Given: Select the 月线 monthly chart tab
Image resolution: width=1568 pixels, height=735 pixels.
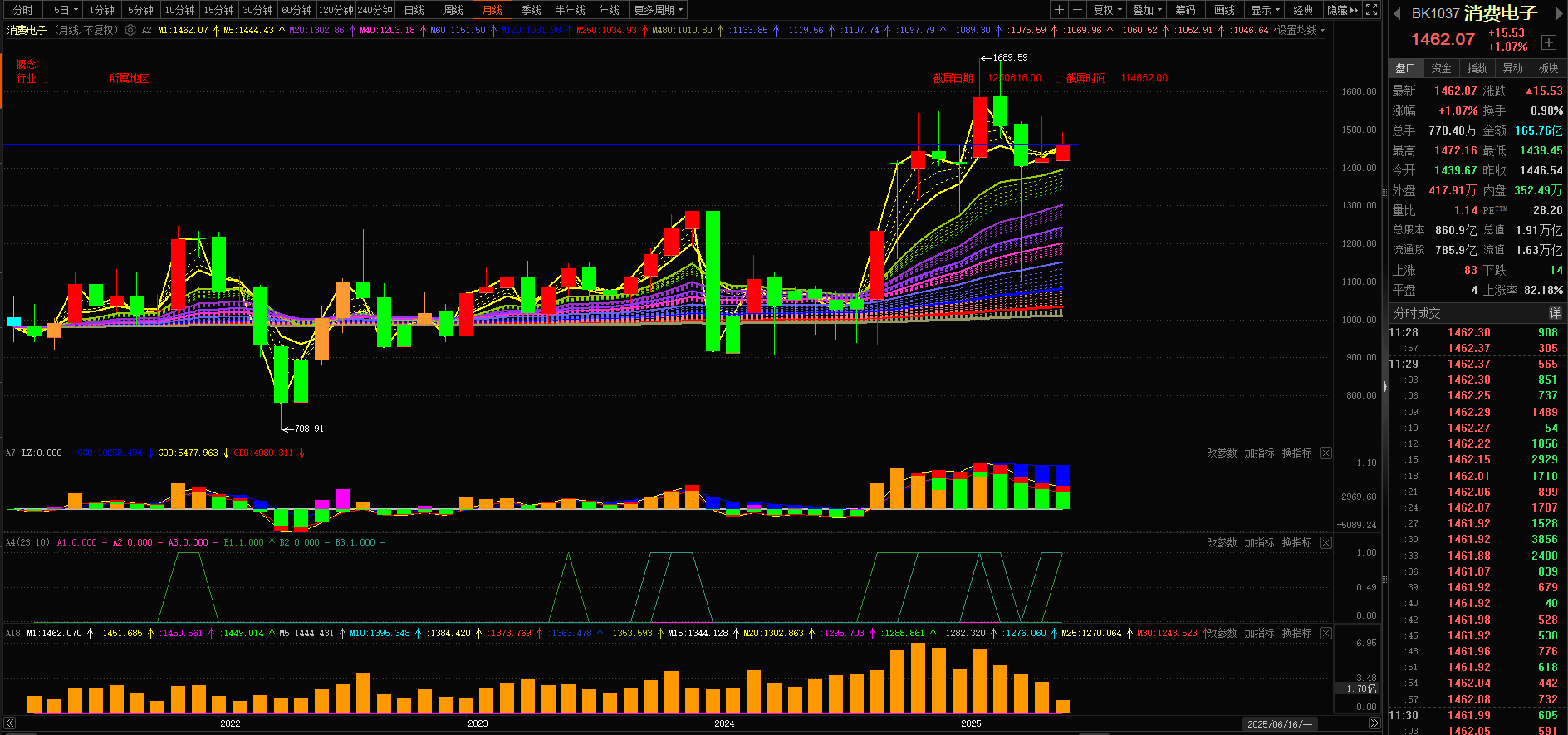Looking at the screenshot, I should 492,10.
